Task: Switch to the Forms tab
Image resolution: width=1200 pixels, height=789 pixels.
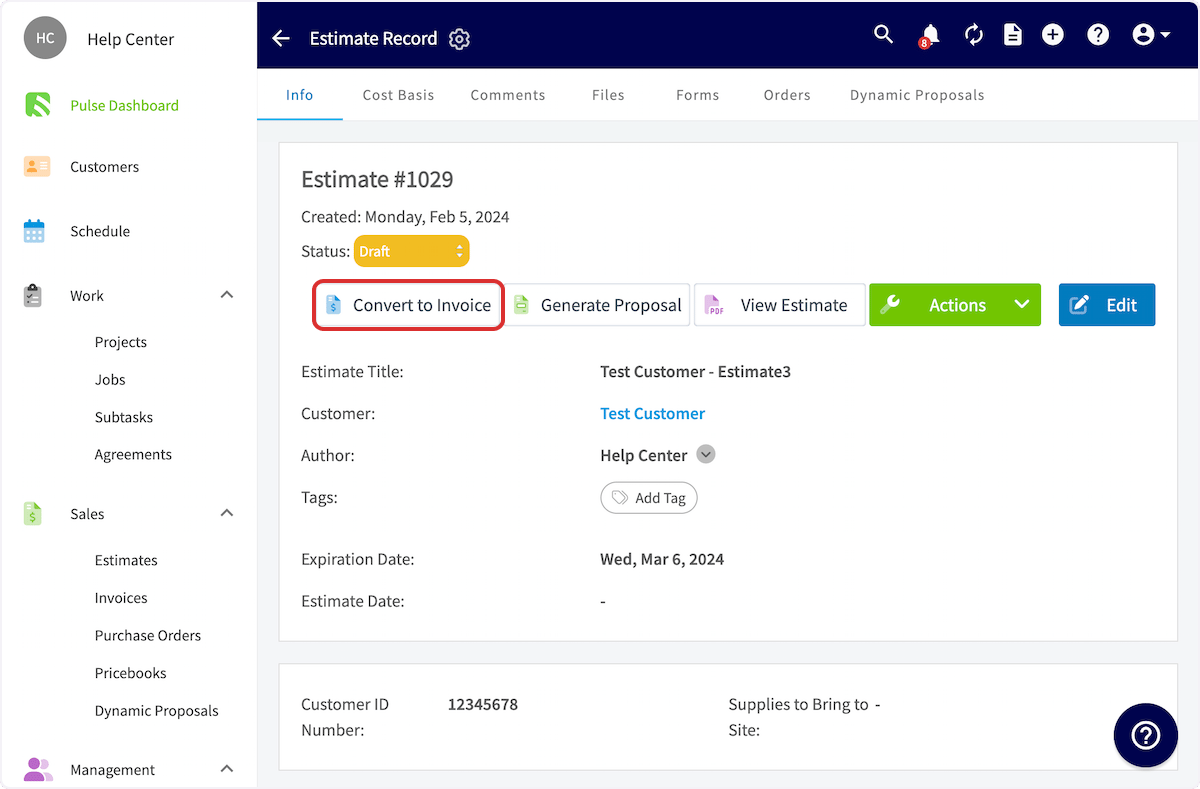Action: coord(697,95)
